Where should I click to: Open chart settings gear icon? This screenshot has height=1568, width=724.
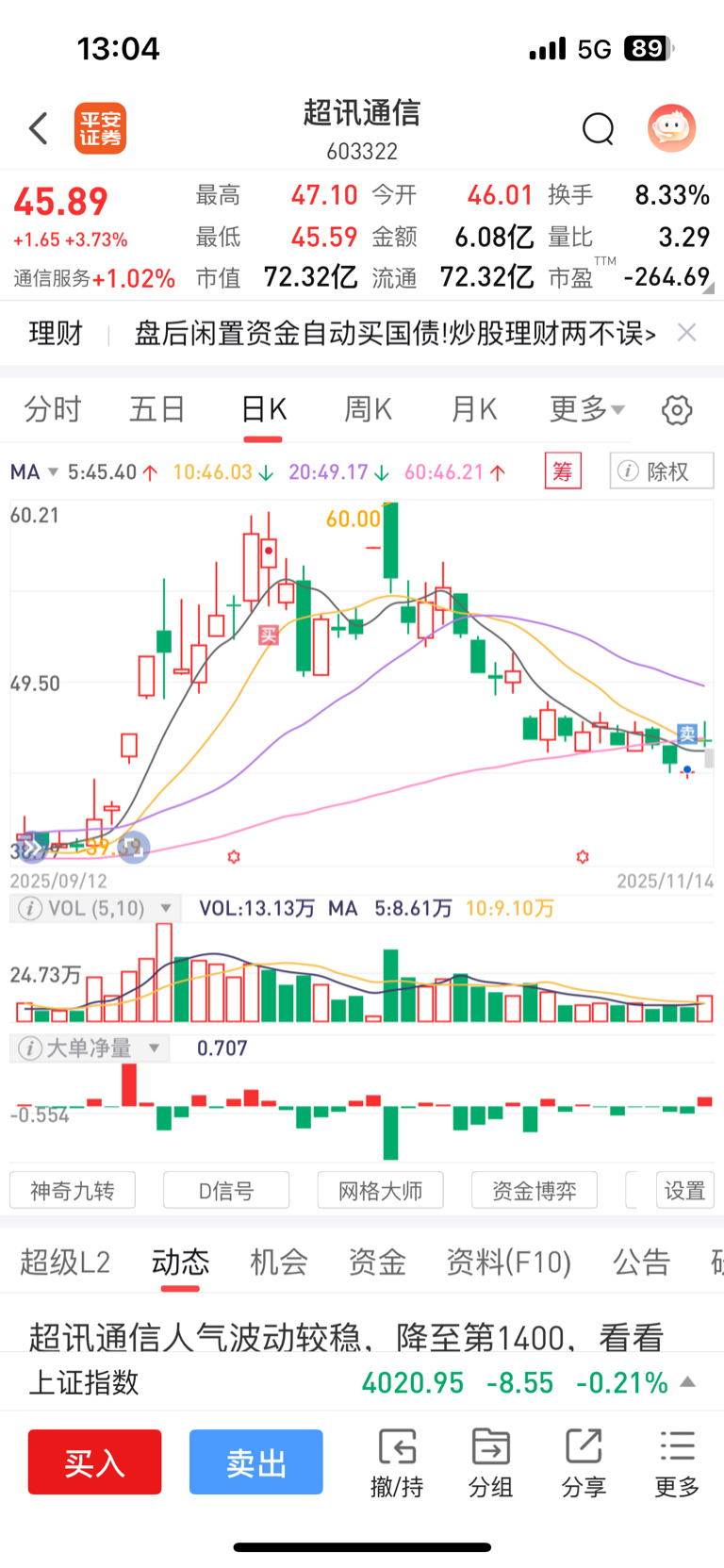click(677, 410)
